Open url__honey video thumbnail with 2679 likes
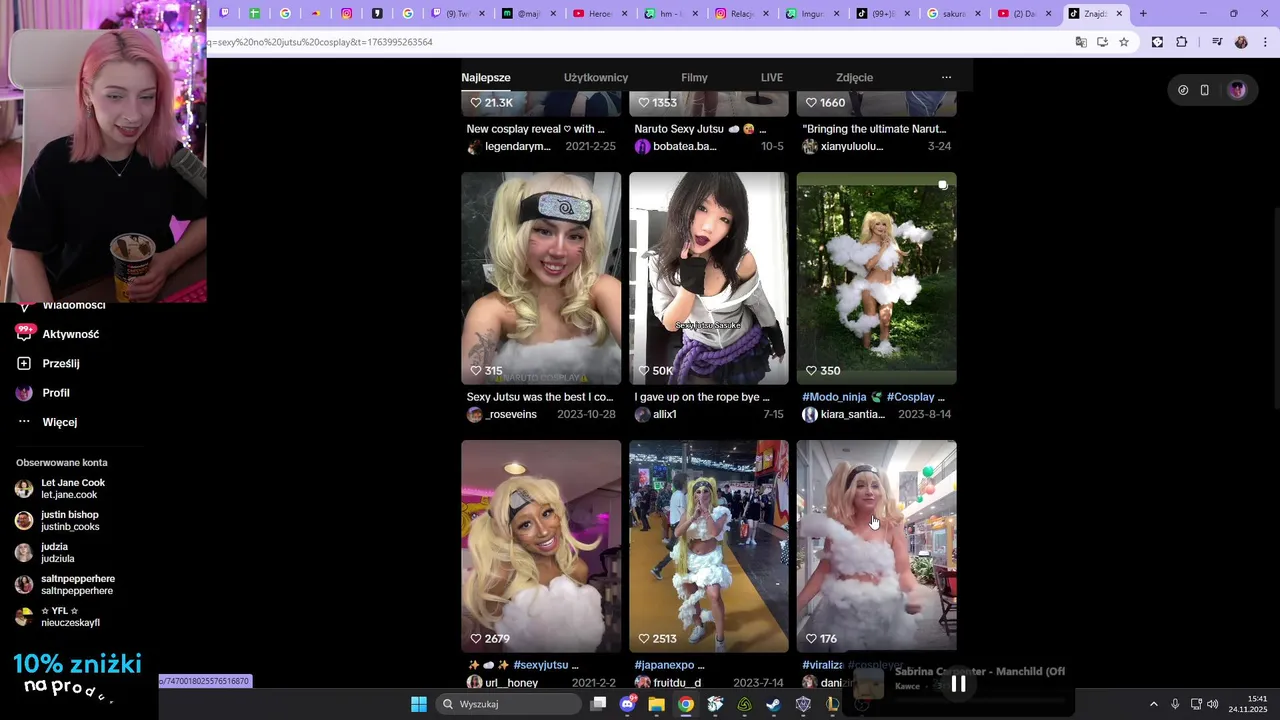 point(541,546)
